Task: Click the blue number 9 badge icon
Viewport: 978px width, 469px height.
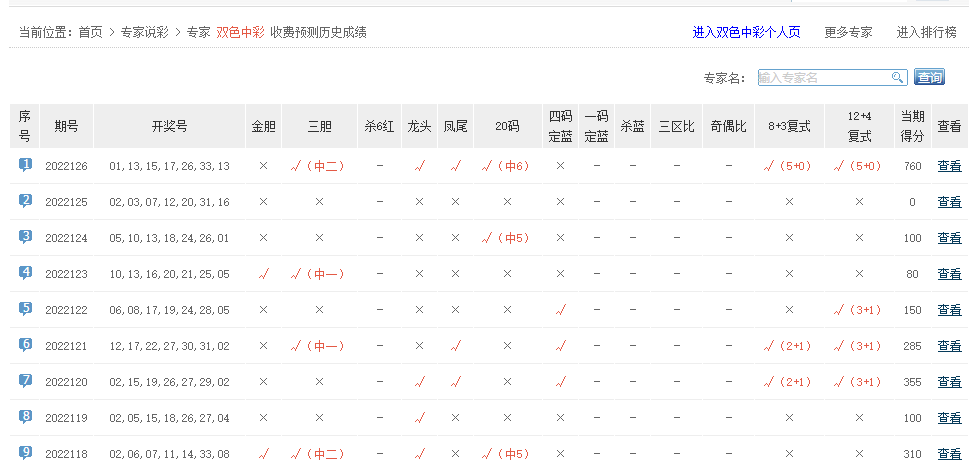Action: 25,453
